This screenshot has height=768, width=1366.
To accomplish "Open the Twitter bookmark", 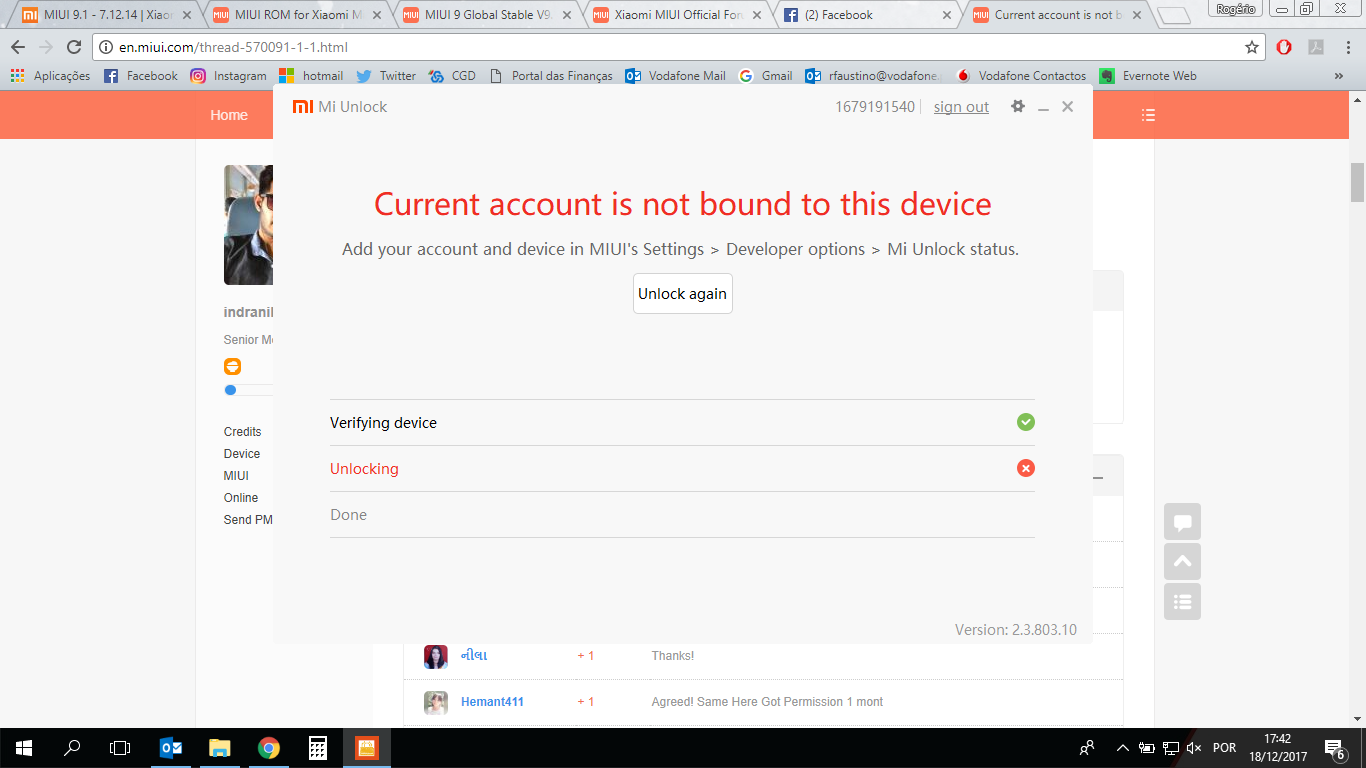I will coord(386,76).
